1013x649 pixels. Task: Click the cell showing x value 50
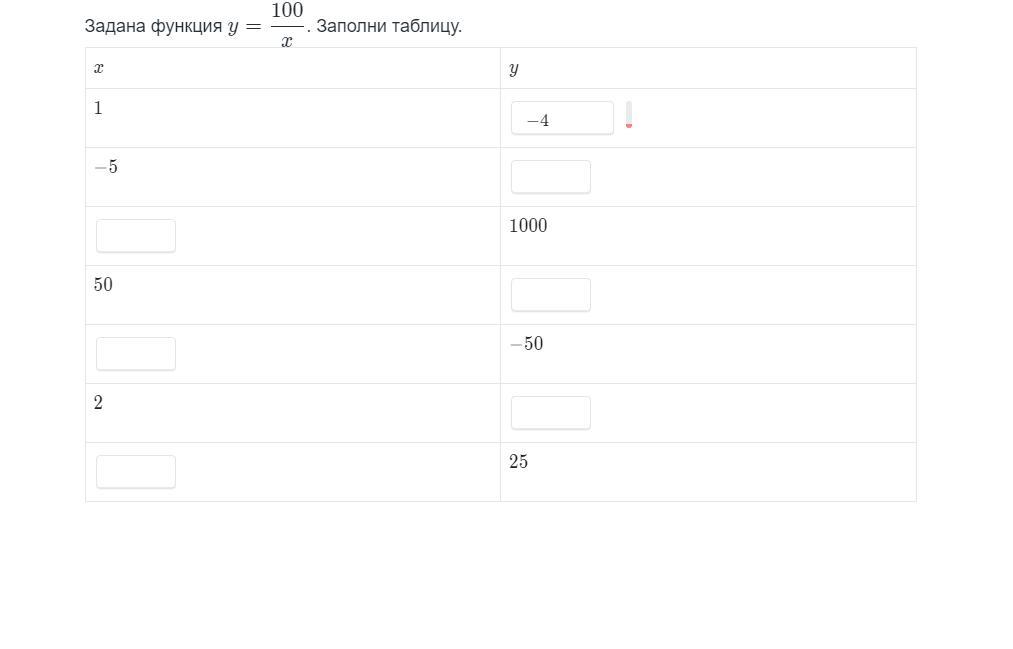tap(293, 295)
